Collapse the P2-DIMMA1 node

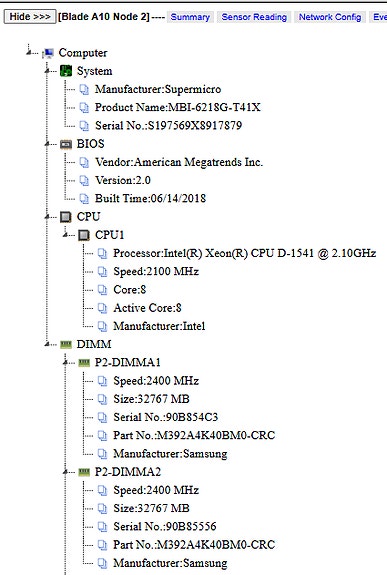point(65,362)
